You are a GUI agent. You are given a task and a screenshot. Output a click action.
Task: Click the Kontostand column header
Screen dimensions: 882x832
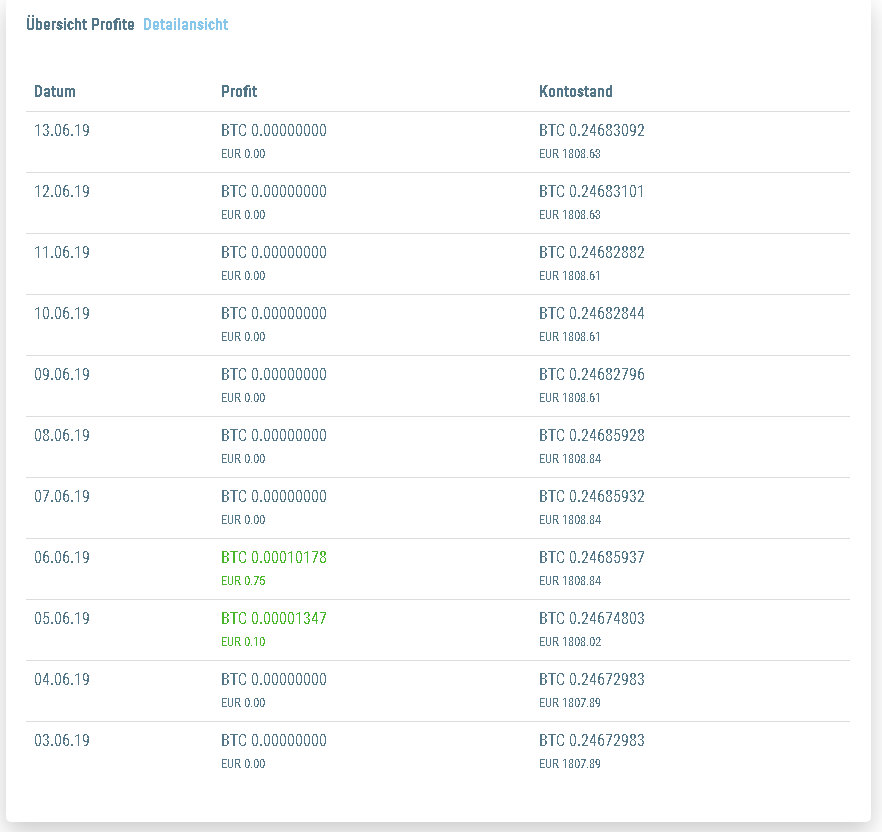pos(576,91)
